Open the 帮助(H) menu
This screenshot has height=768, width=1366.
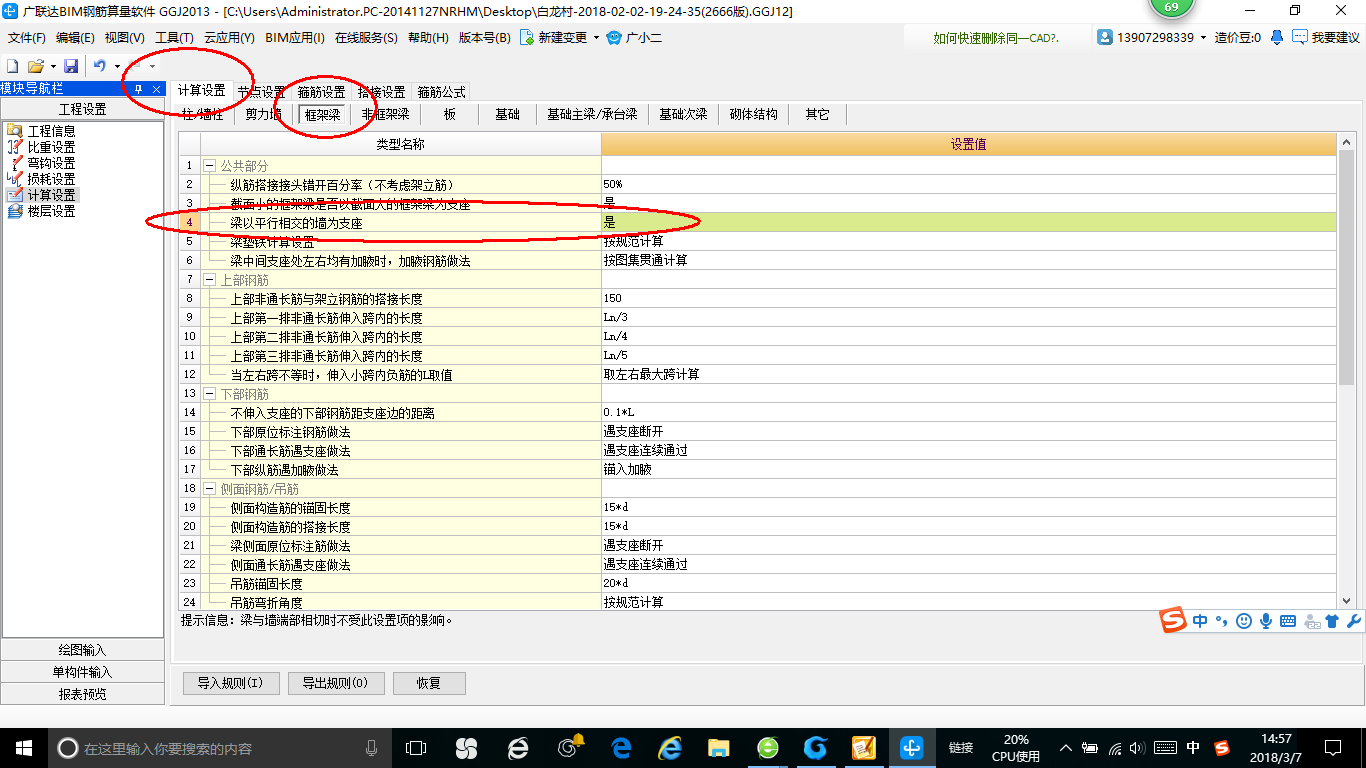[428, 38]
